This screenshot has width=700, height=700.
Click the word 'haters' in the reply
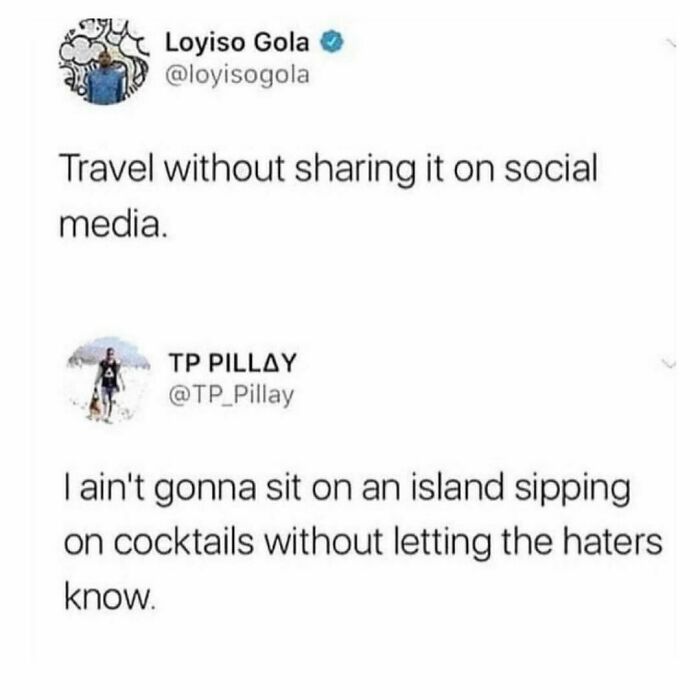612,544
